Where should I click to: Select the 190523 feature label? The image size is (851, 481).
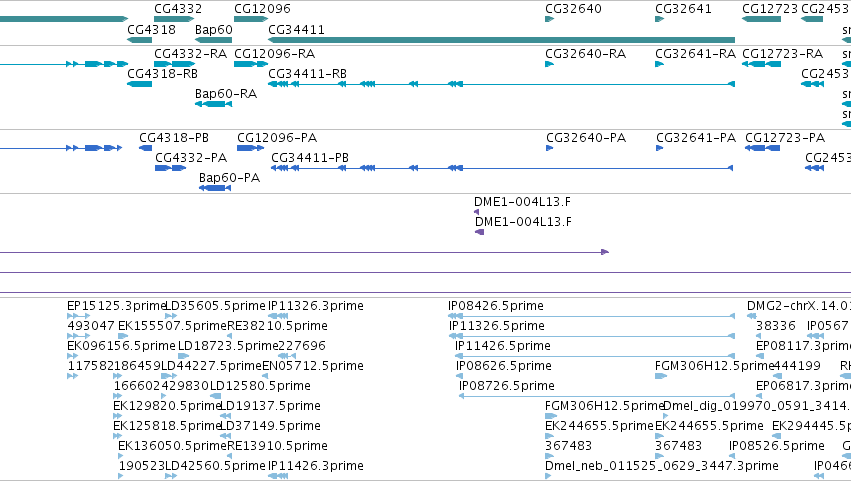click(x=142, y=467)
